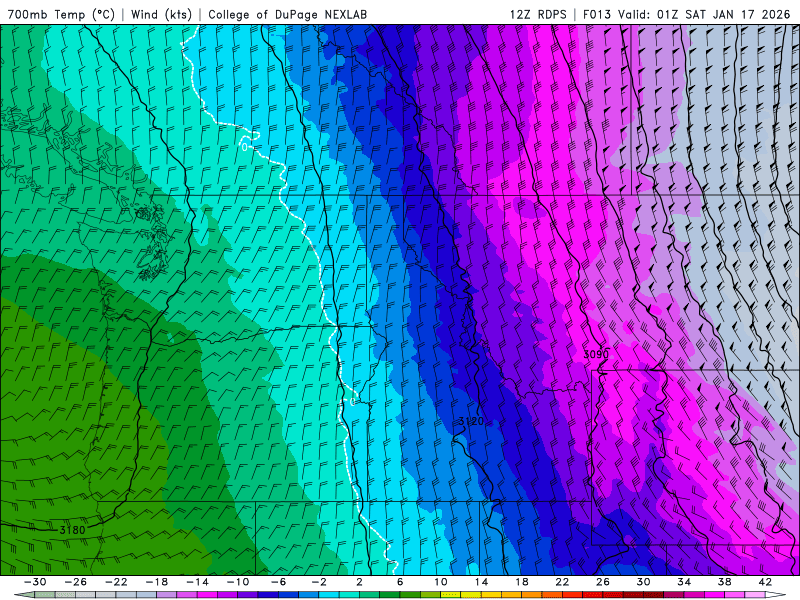The width and height of the screenshot is (800, 600).
Task: Click the left arrow end of color bar
Action: pyautogui.click(x=24, y=595)
